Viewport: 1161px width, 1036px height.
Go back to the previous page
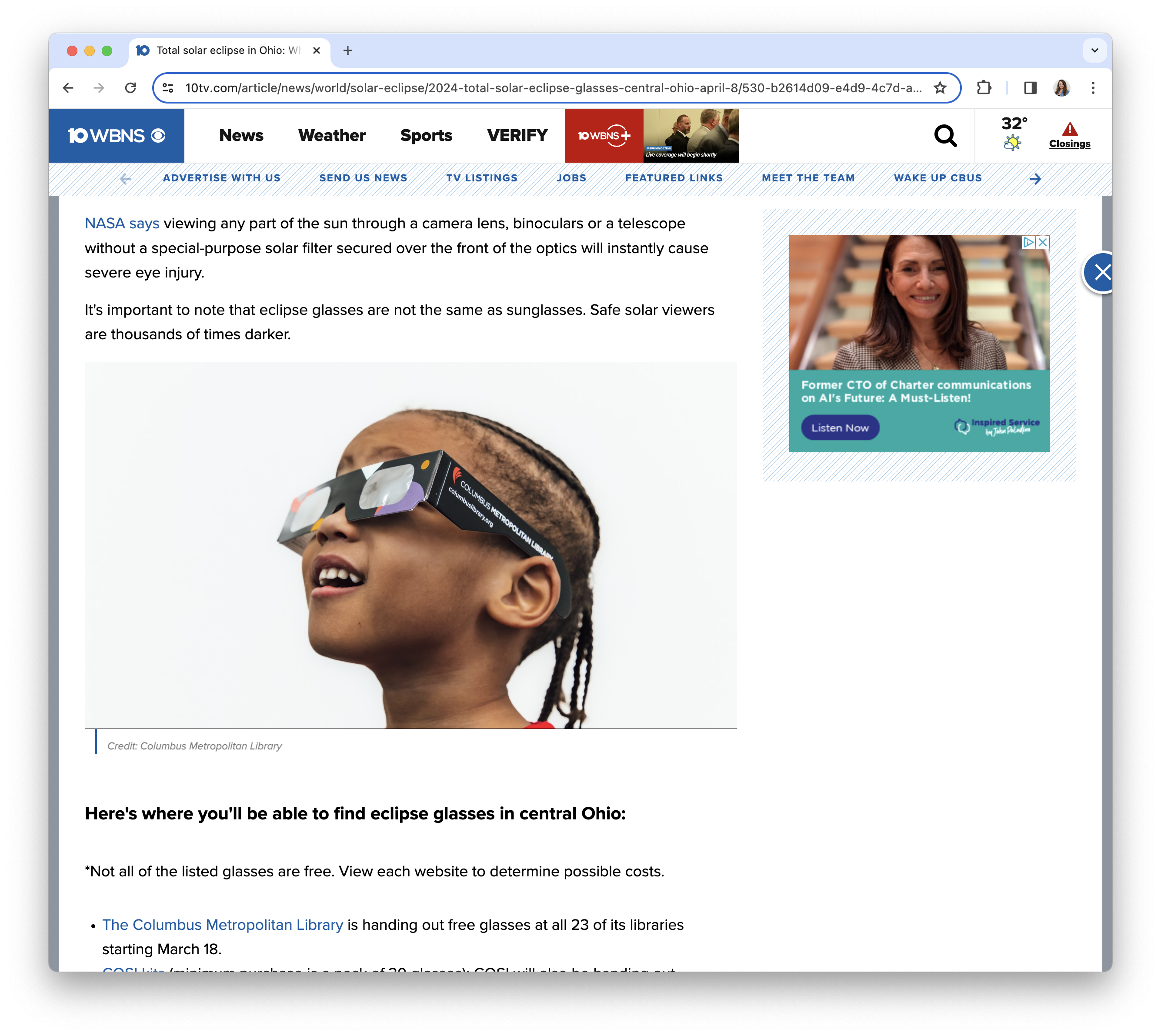68,88
